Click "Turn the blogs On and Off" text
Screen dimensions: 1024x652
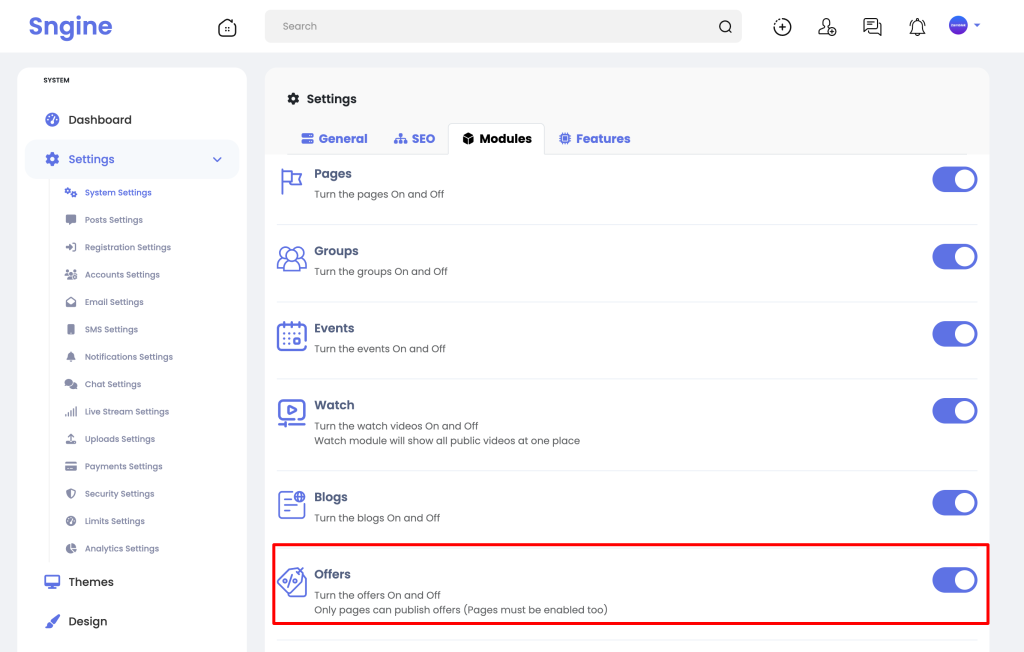coord(377,517)
